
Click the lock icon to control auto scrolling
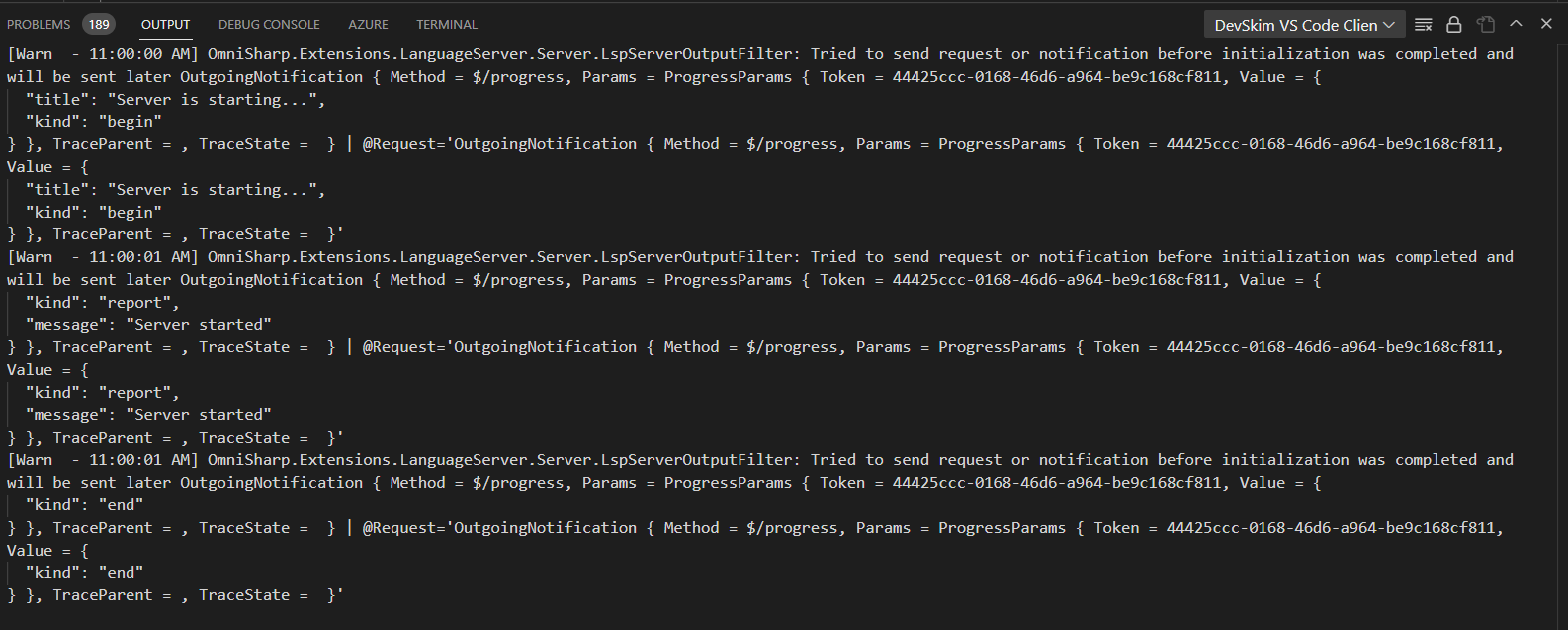pos(1453,24)
